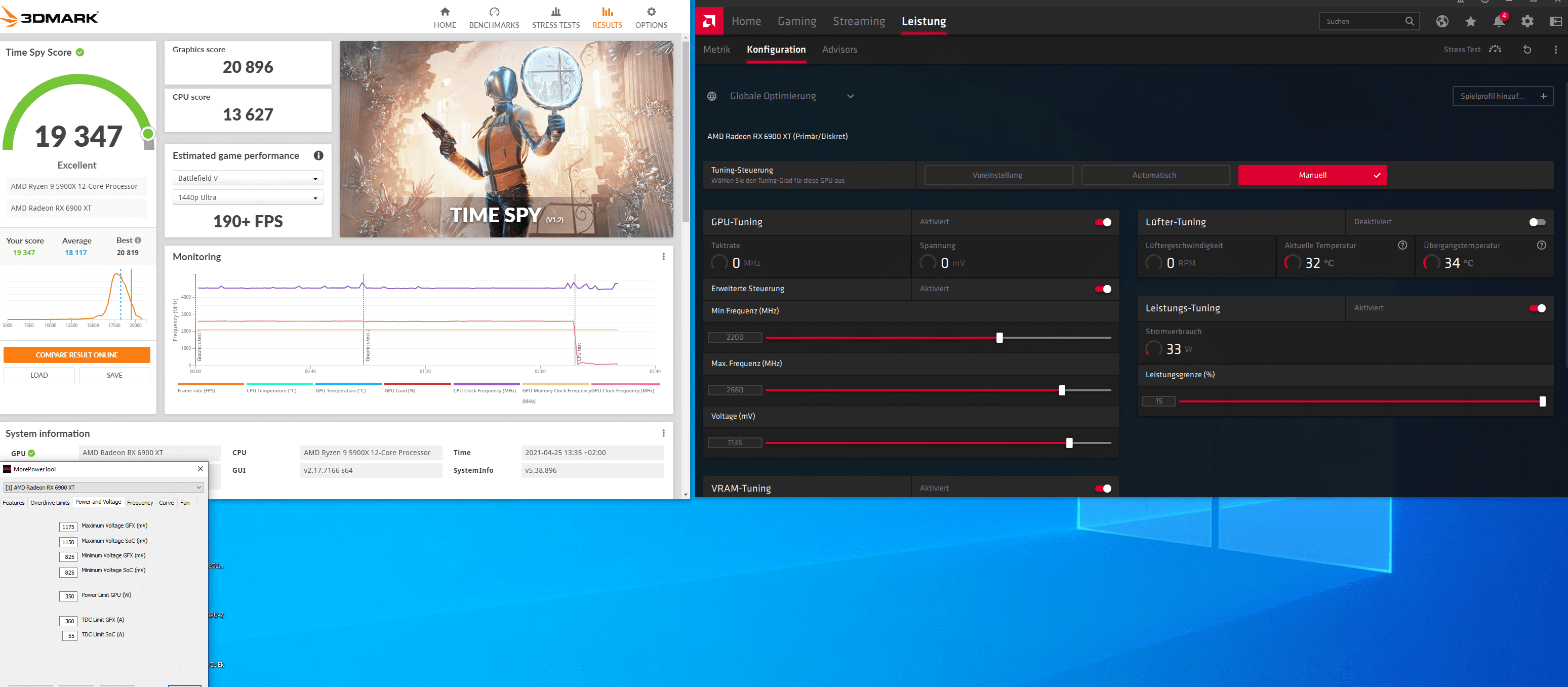This screenshot has width=1568, height=687.
Task: Open Frequency tab in MorePowerTool
Action: coord(140,503)
